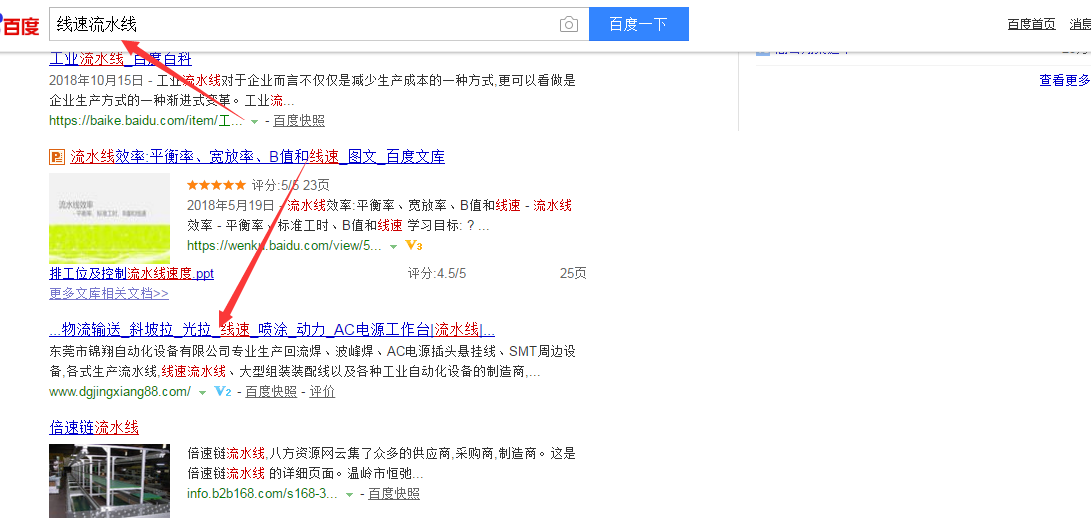Open the green 流水线效率 document thumbnail
The image size is (1091, 518).
point(109,218)
